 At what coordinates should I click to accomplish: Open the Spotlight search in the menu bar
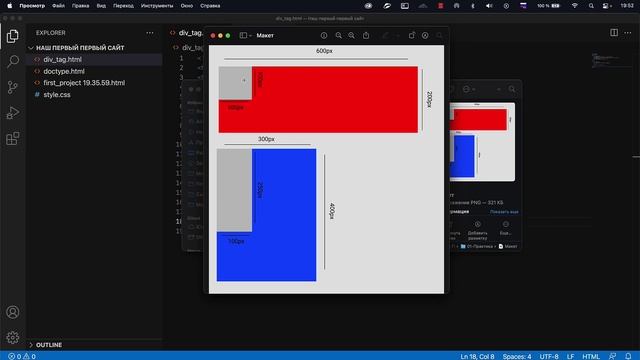click(591, 6)
